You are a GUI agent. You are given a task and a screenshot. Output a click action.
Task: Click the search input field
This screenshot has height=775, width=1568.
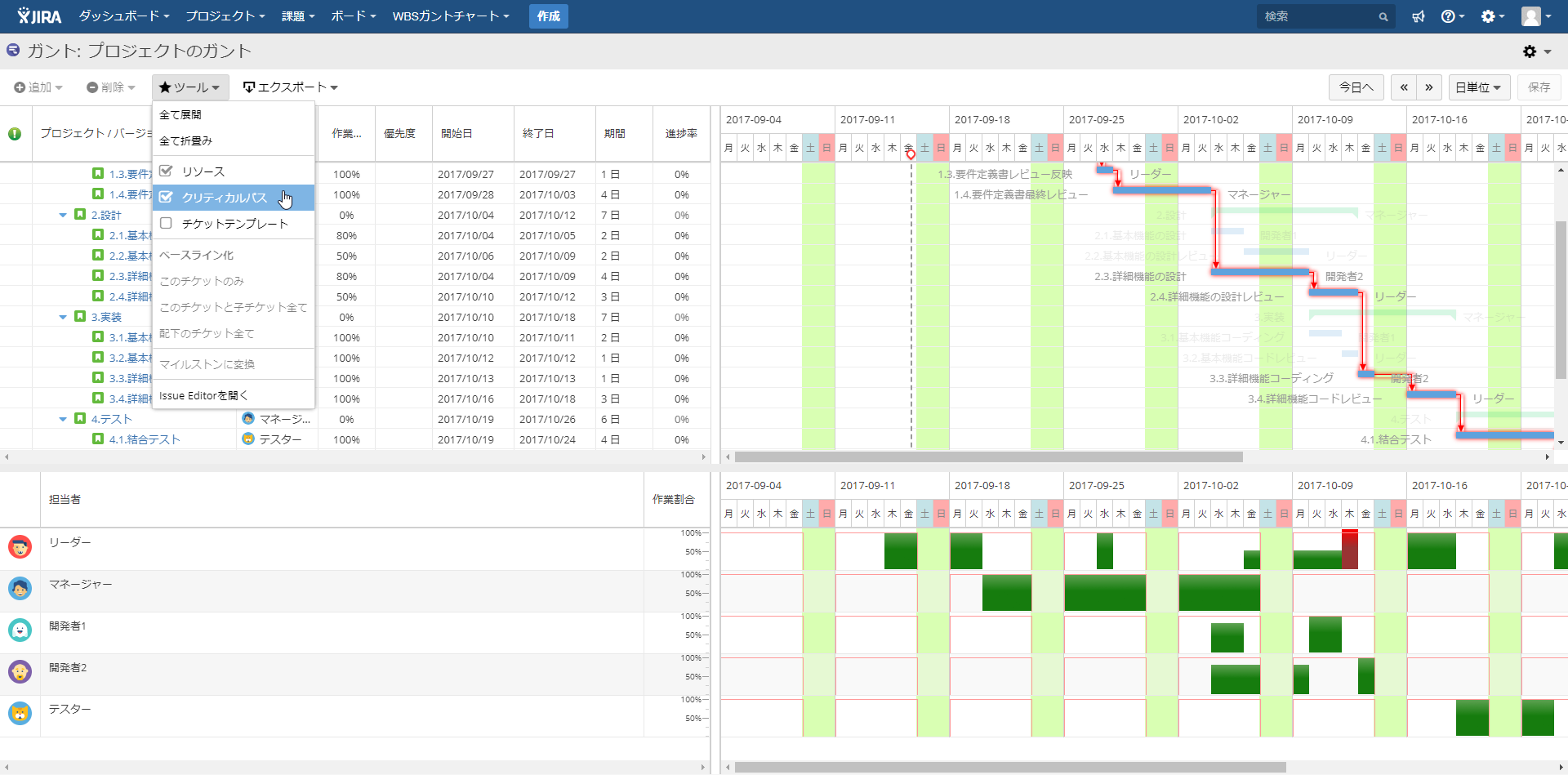[1316, 16]
